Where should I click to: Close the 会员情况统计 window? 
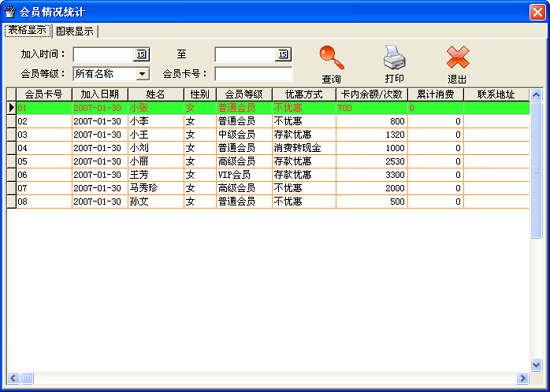537,12
